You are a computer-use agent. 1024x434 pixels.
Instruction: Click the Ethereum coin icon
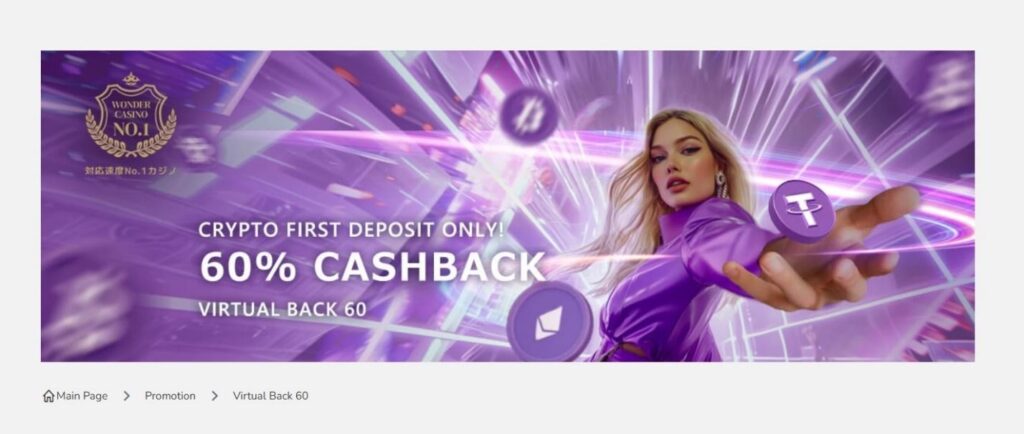click(549, 322)
